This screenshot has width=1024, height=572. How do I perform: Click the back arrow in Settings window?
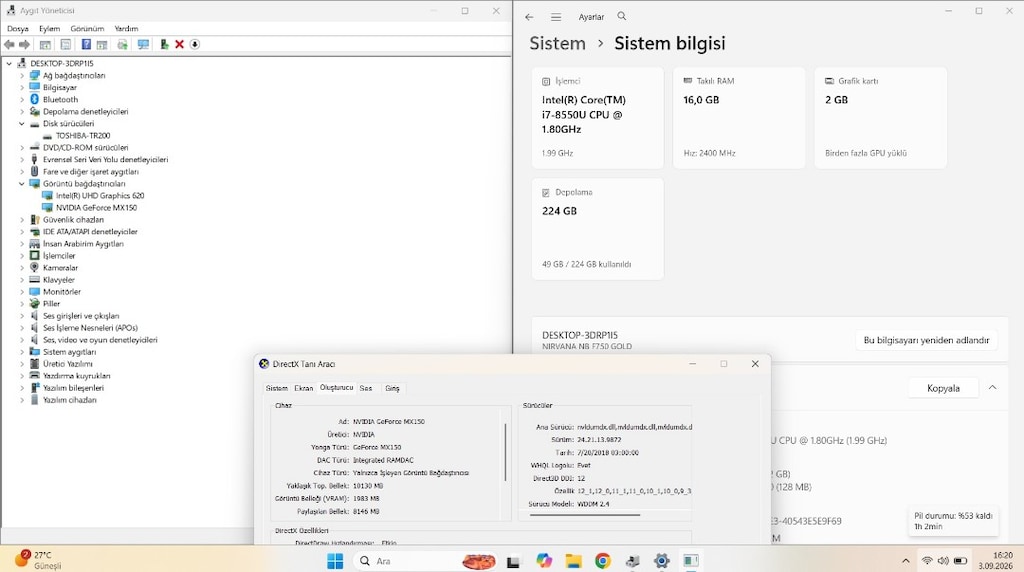coord(529,17)
